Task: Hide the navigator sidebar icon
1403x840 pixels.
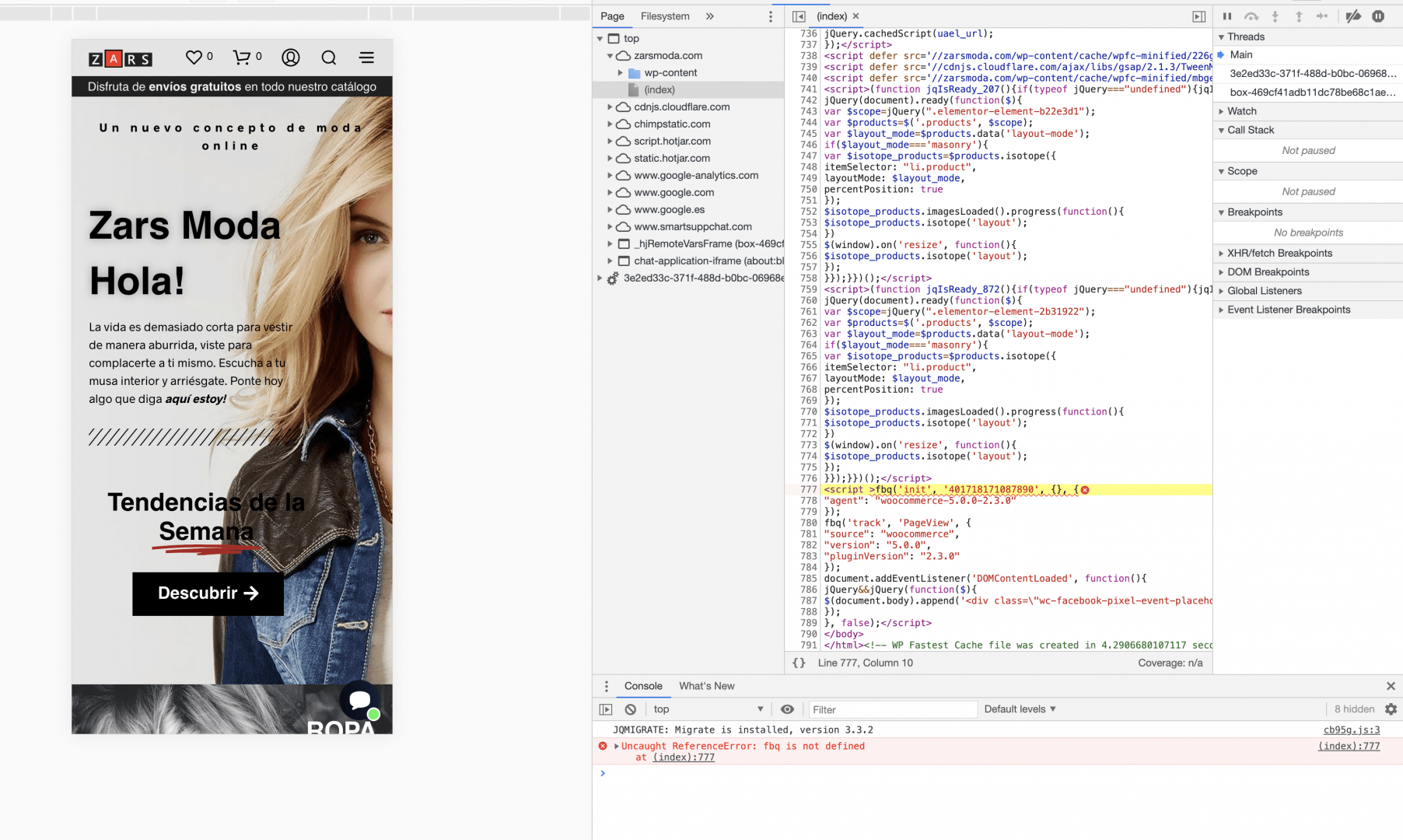Action: [x=799, y=16]
